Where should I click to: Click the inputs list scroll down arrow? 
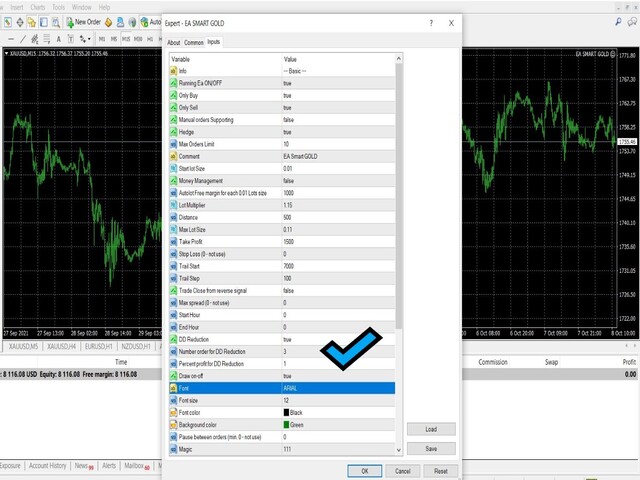[399, 450]
